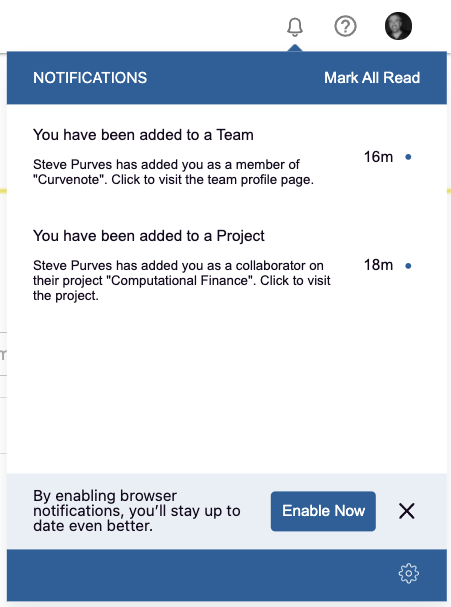451x607 pixels.
Task: Click the notification bell icon
Action: [295, 27]
